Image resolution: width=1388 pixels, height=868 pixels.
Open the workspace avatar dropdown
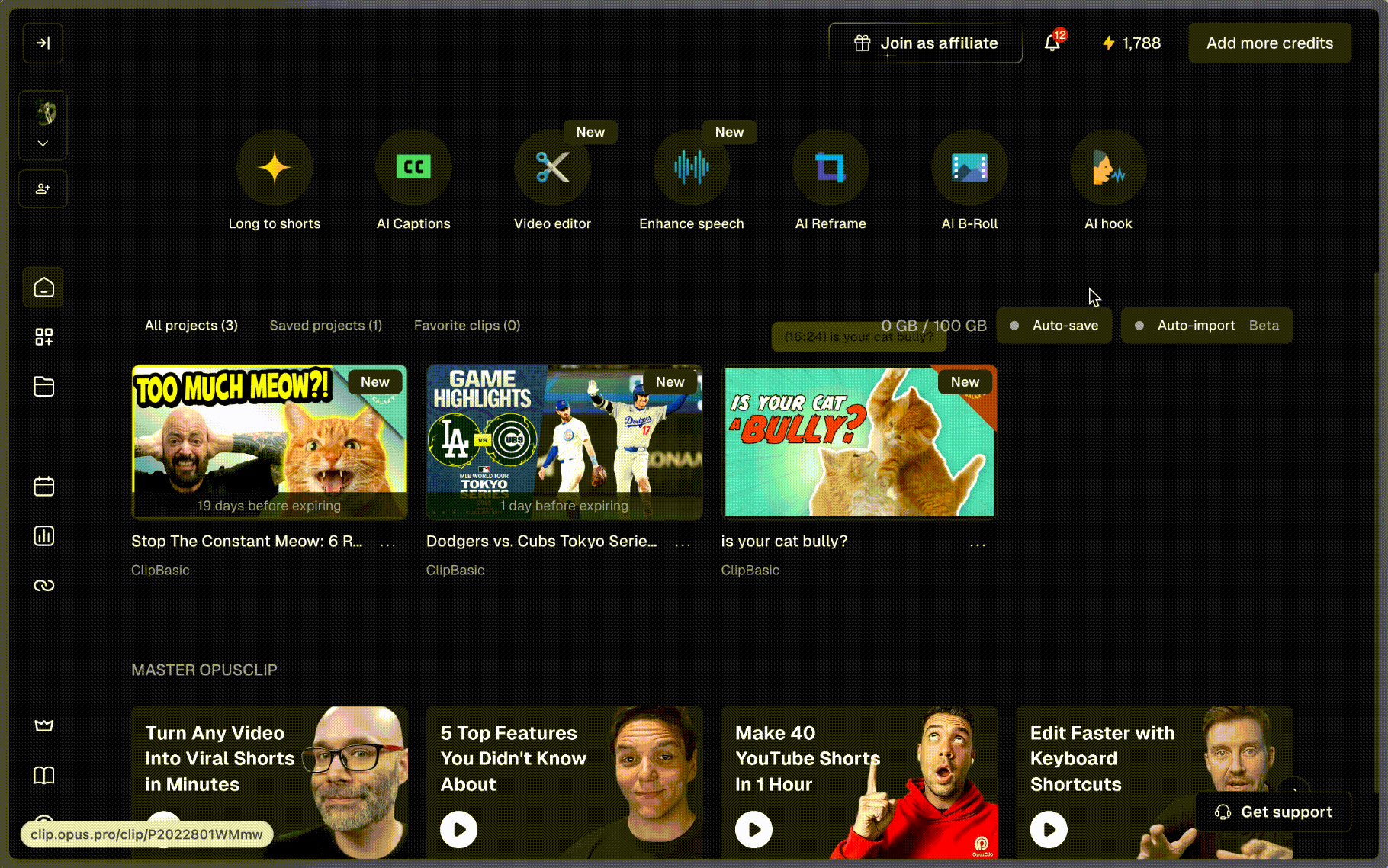click(x=43, y=125)
